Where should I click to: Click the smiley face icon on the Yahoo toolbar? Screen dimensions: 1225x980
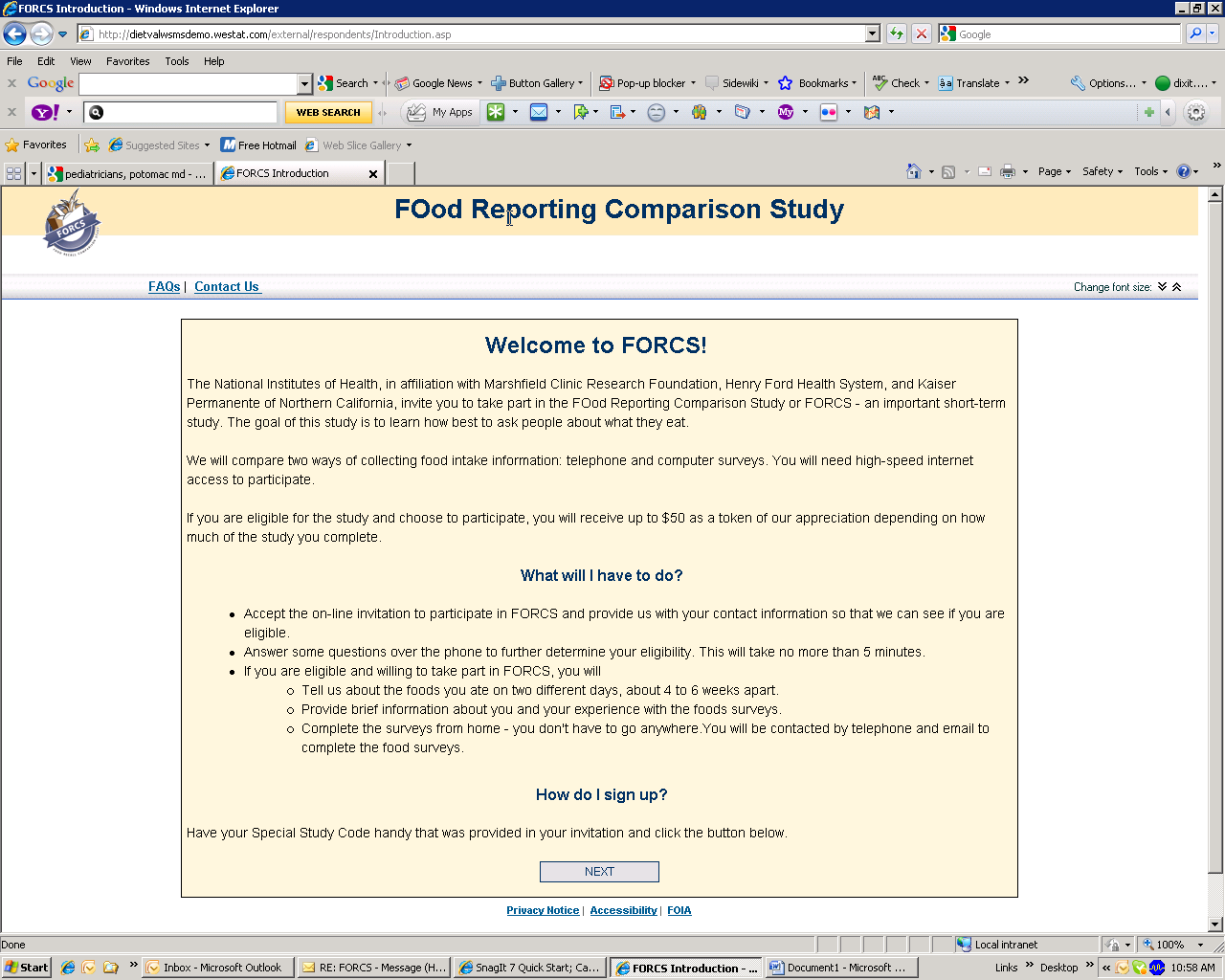656,112
